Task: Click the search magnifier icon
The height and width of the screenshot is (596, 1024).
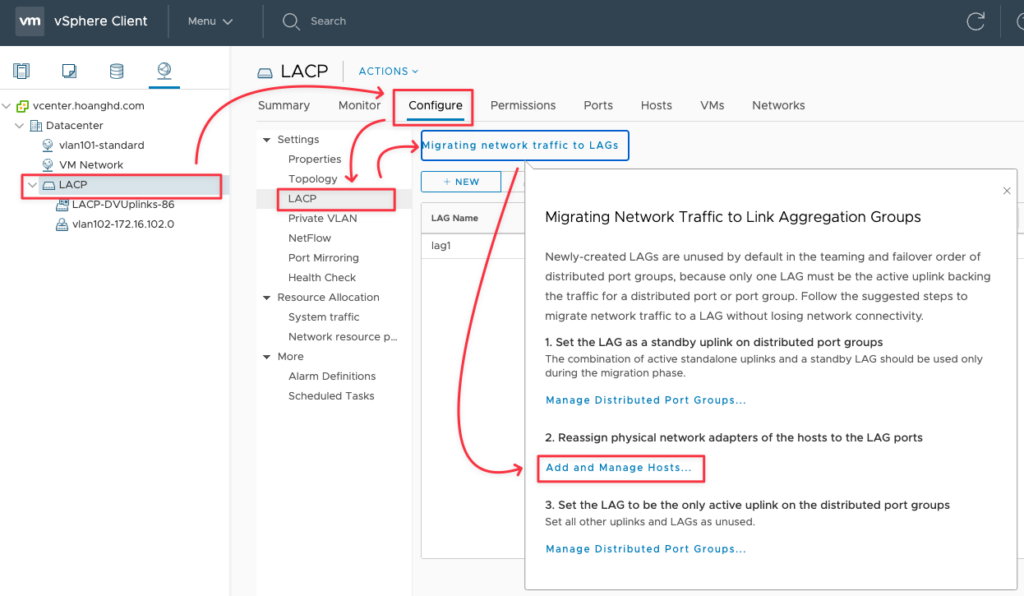Action: click(291, 22)
